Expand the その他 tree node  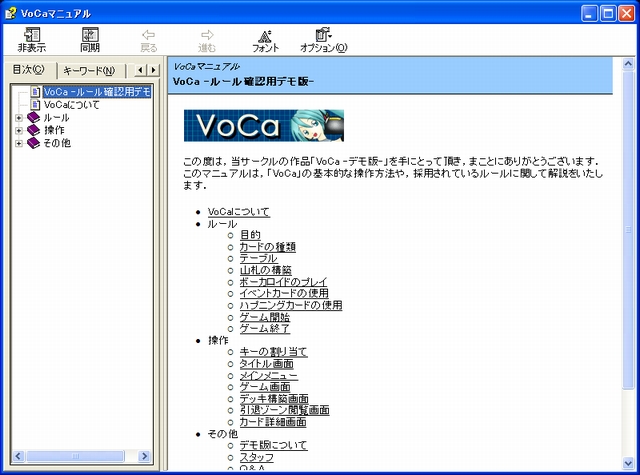coord(18,143)
